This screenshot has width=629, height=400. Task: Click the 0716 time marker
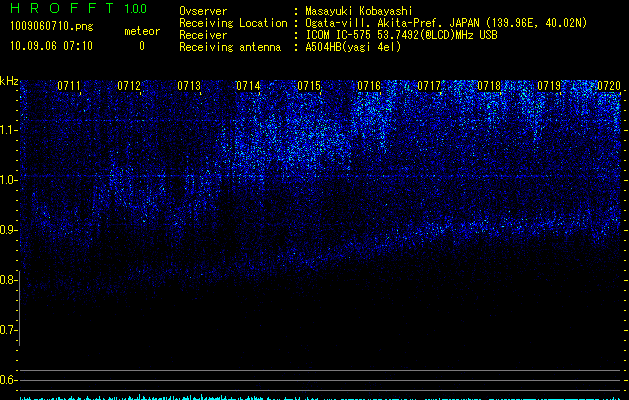(369, 85)
